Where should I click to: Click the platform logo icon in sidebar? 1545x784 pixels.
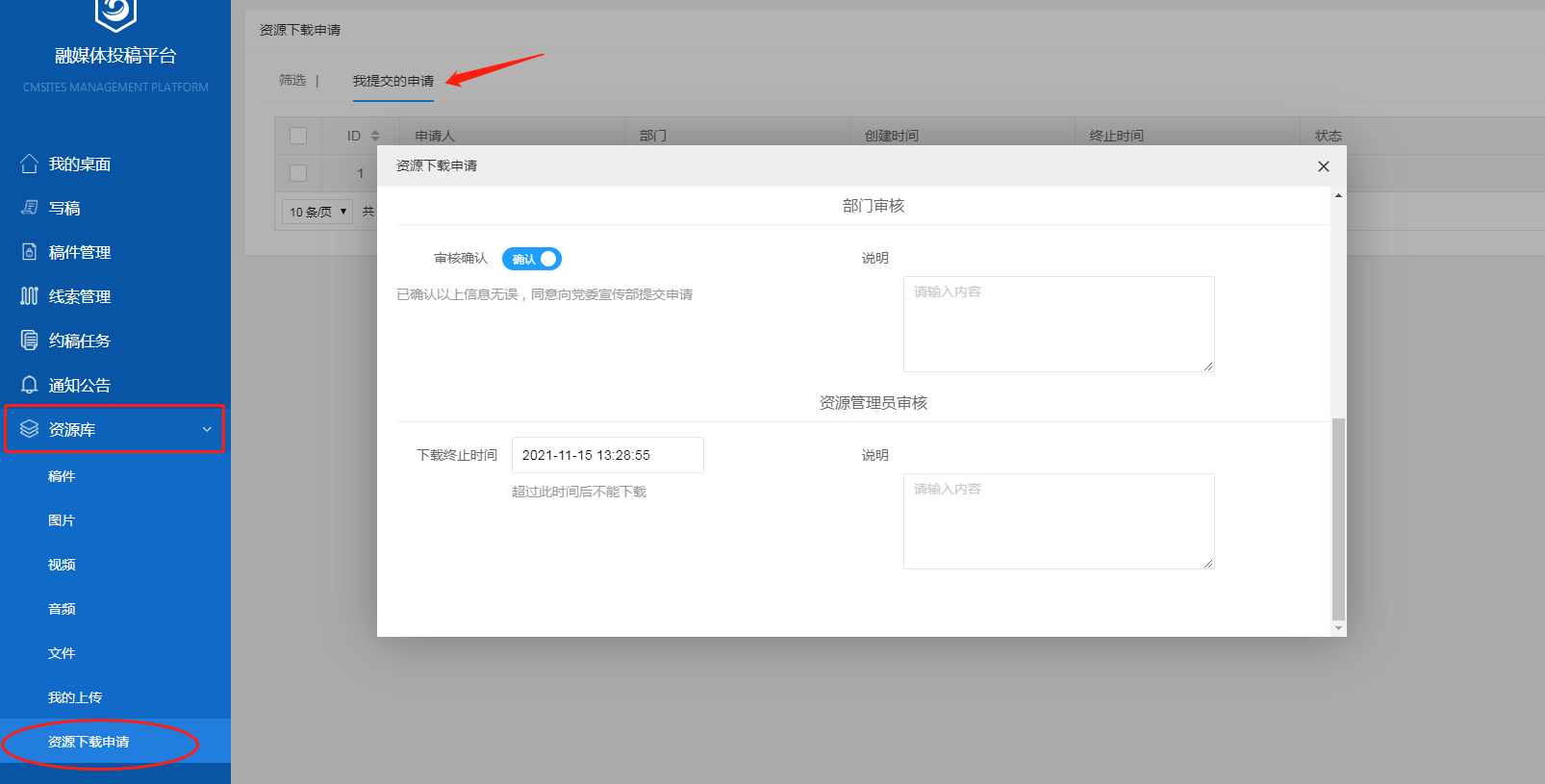(x=115, y=13)
